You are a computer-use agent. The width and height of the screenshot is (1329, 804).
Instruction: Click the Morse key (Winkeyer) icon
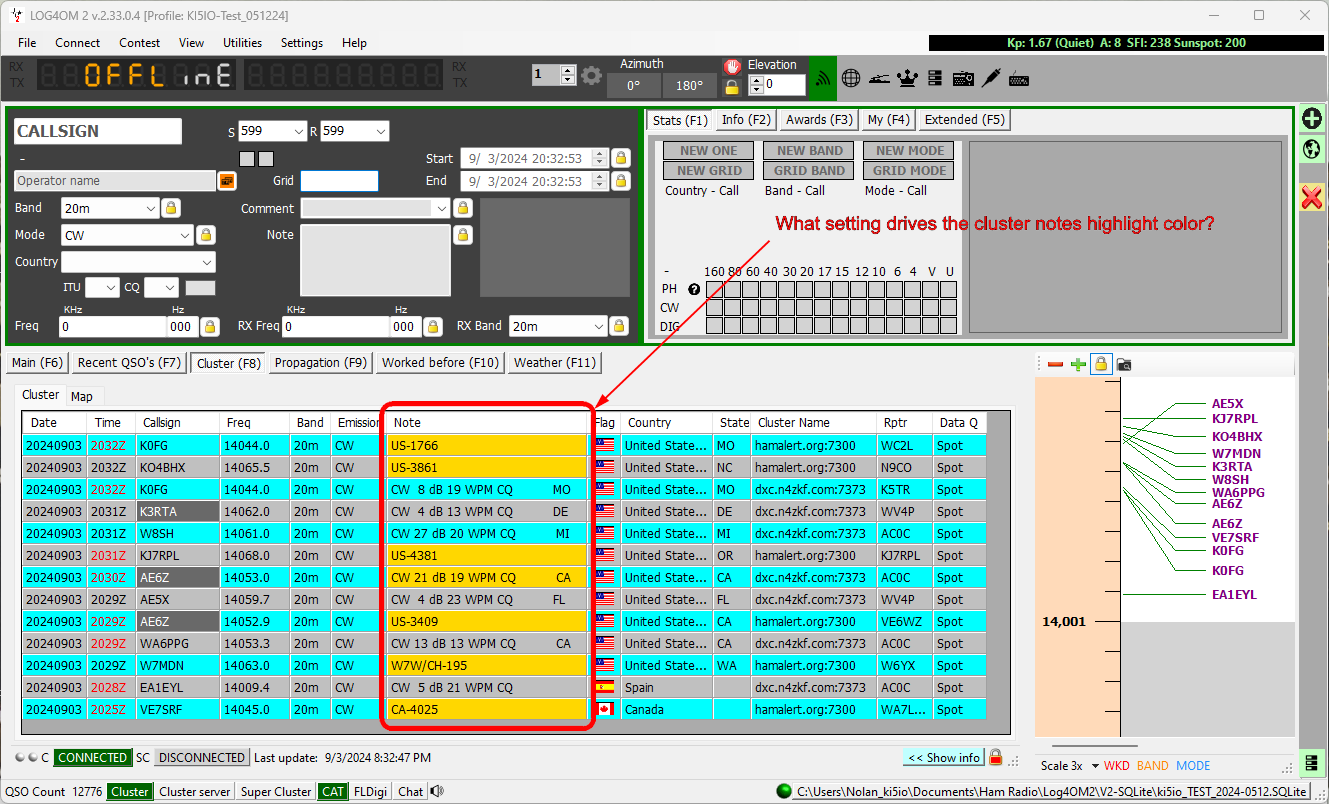(x=879, y=77)
